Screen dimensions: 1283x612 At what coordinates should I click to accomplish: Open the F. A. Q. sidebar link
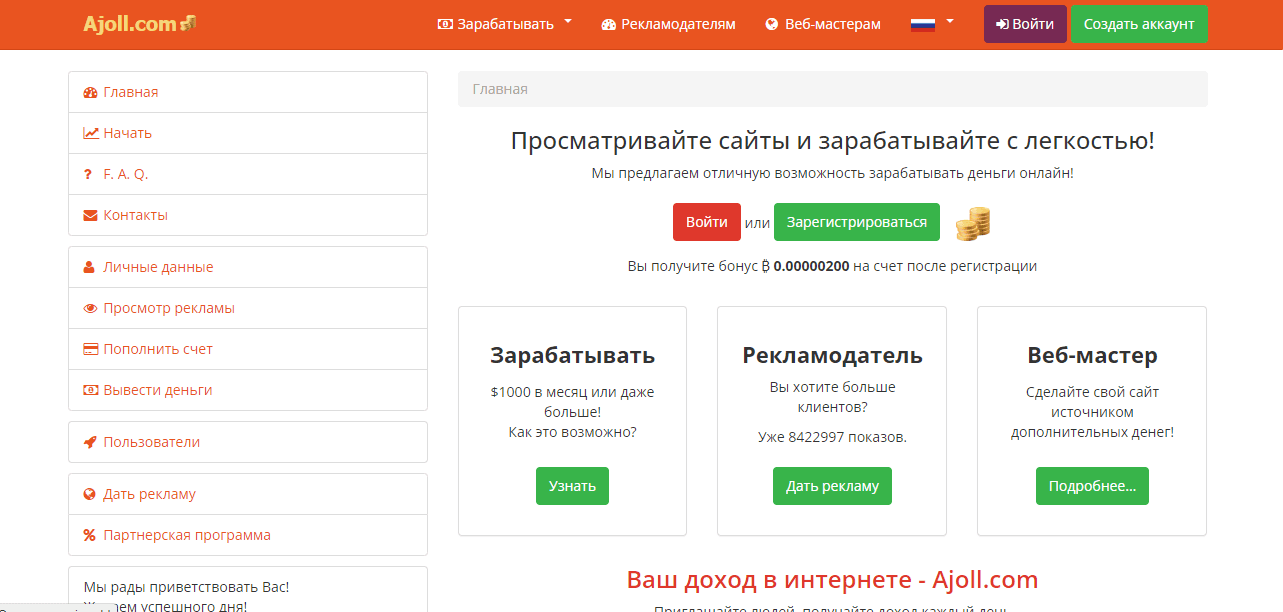click(125, 174)
